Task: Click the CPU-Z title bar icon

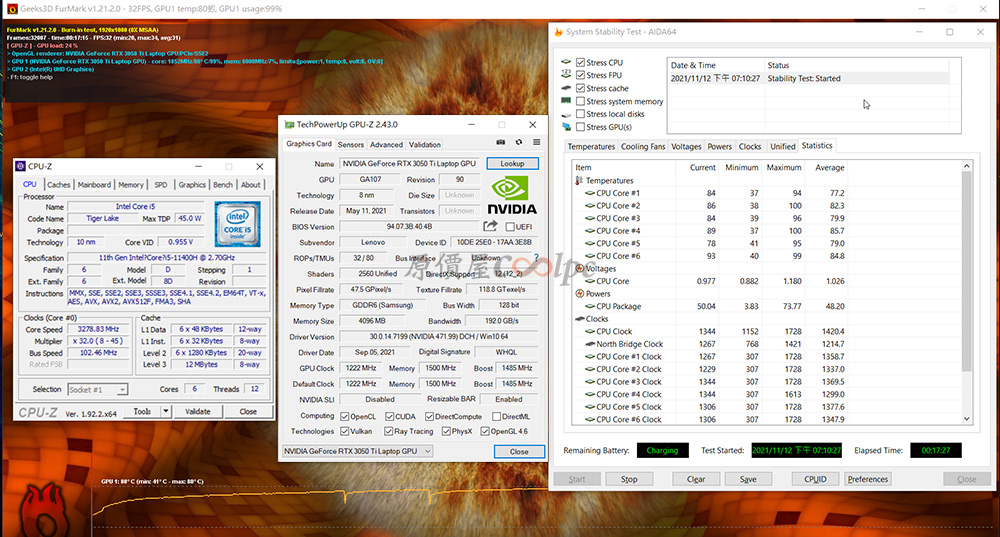Action: [20, 166]
